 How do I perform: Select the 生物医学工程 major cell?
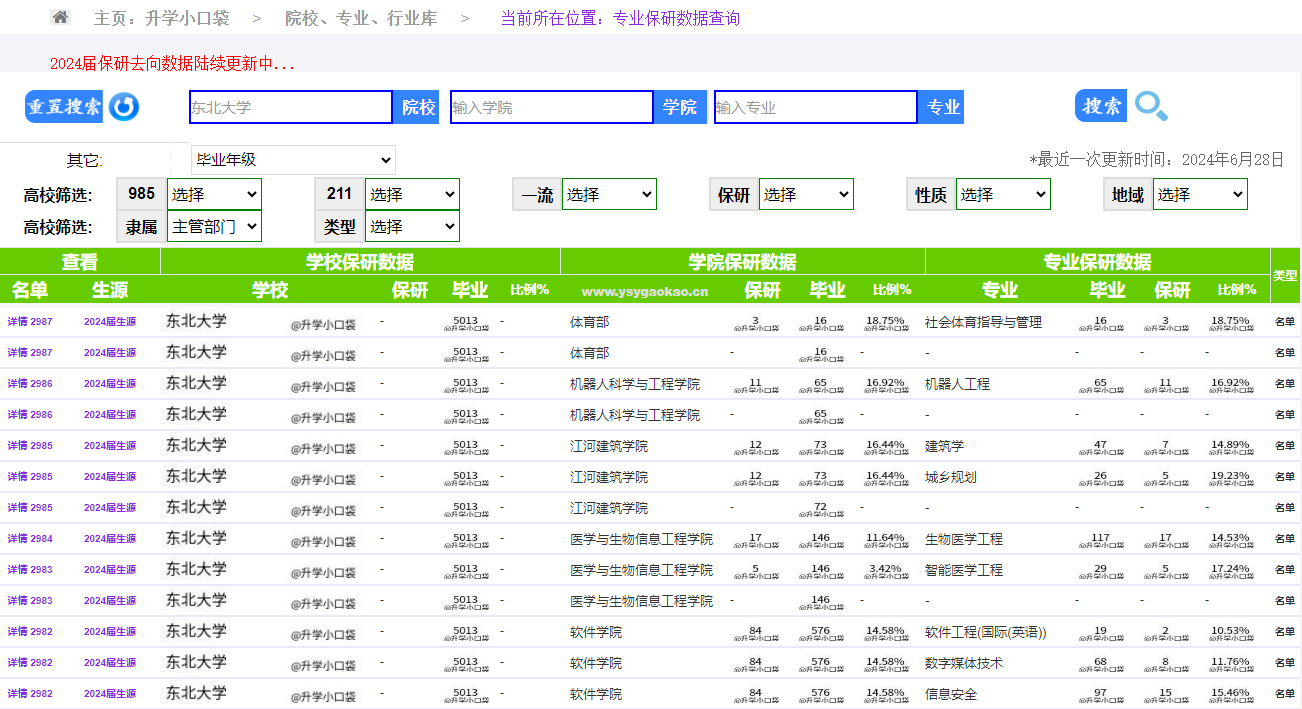964,539
